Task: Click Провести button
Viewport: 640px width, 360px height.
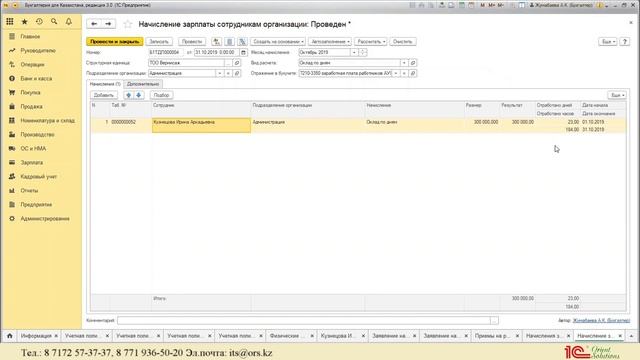Action: (192, 42)
